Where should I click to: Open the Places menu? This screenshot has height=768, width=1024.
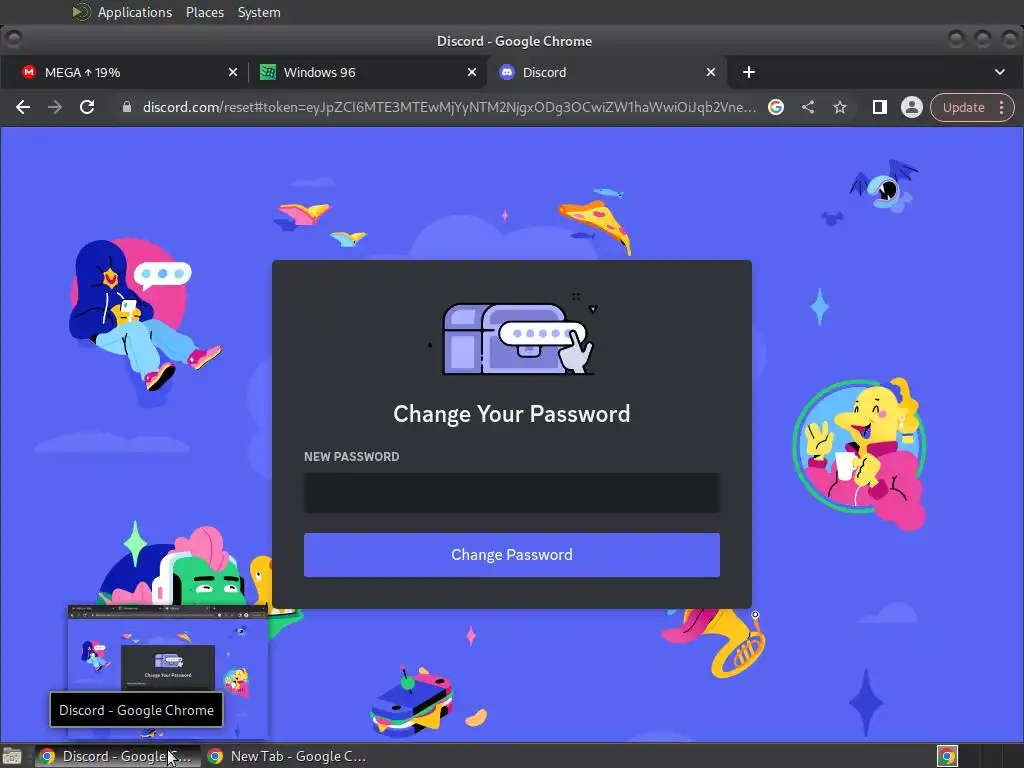205,12
